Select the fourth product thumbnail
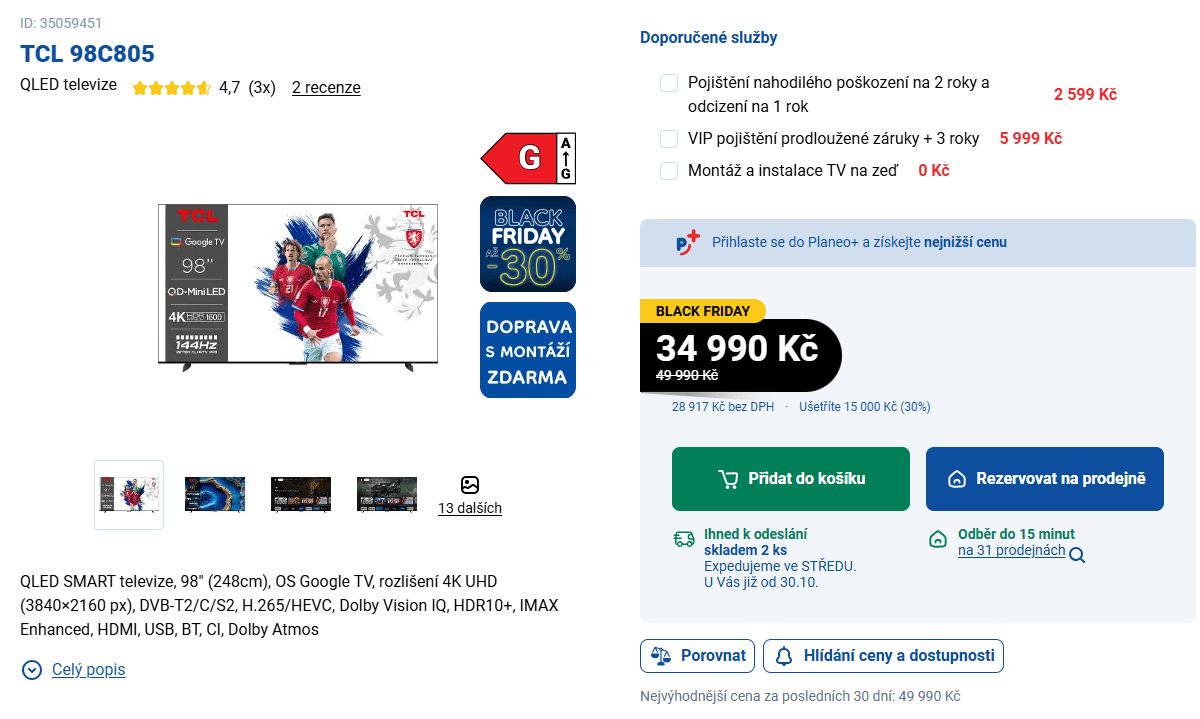 [387, 495]
